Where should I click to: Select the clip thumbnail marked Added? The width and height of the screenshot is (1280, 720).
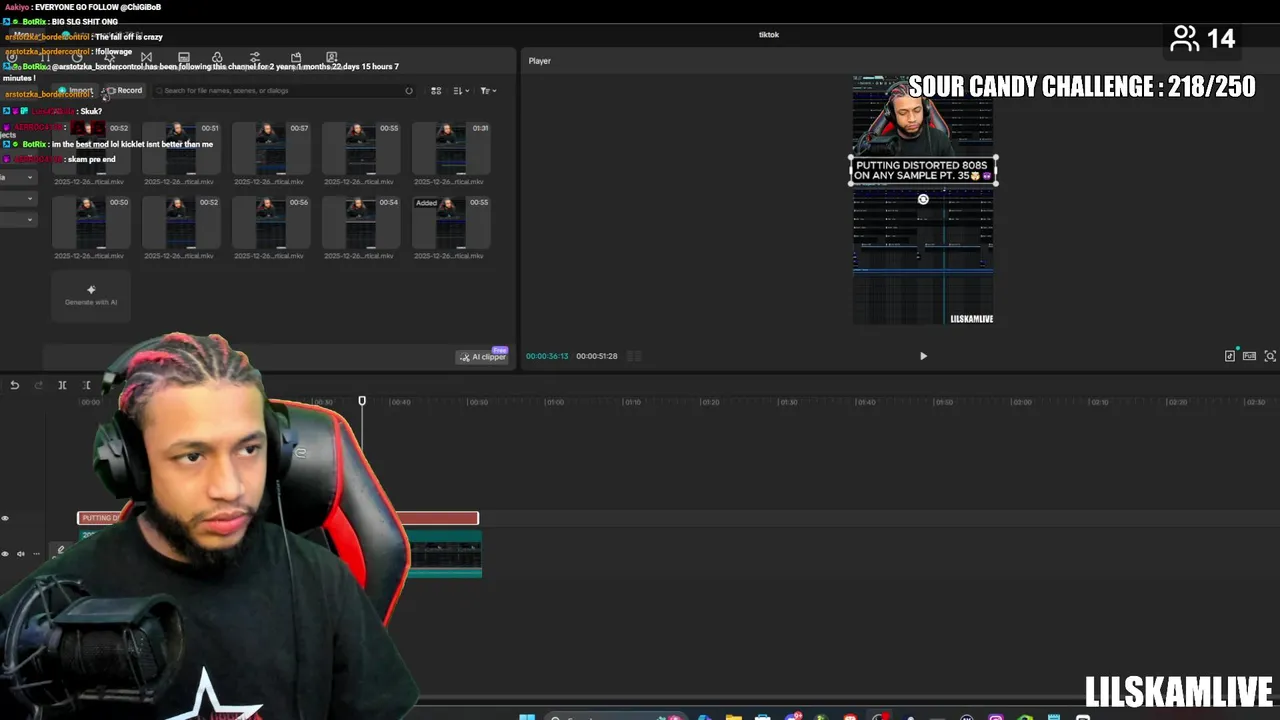[451, 221]
